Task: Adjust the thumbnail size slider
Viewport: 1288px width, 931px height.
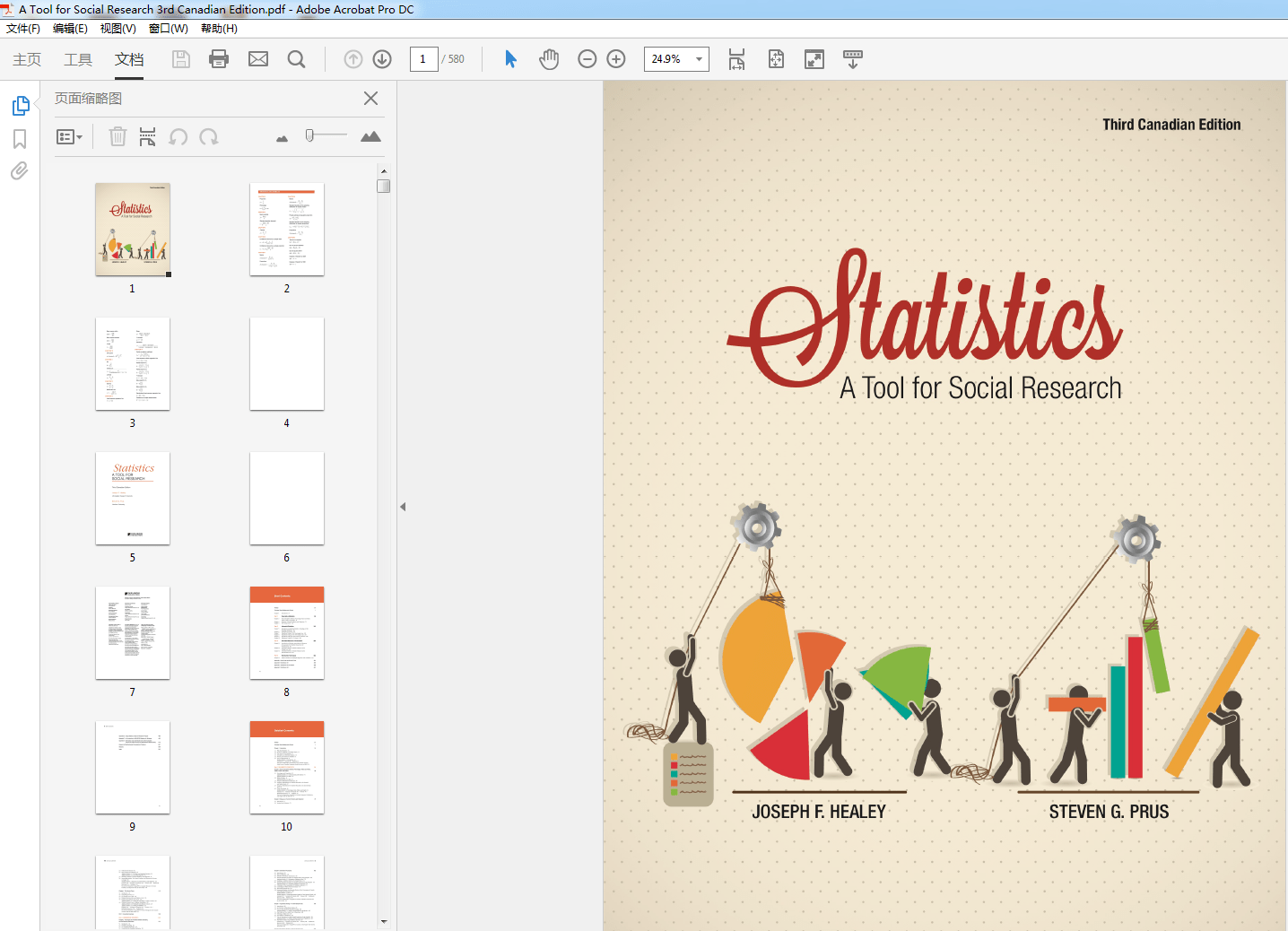Action: coord(326,135)
